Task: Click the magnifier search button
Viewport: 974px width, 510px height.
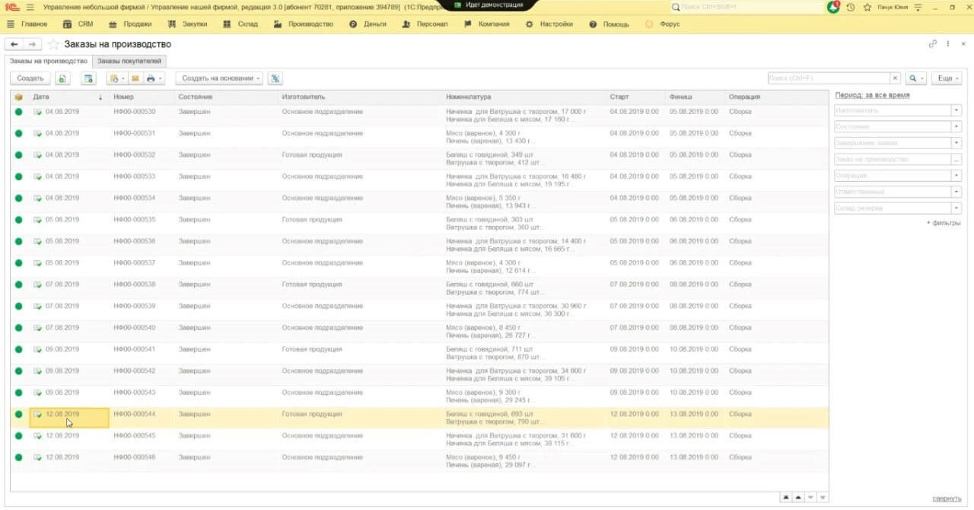Action: [x=916, y=78]
